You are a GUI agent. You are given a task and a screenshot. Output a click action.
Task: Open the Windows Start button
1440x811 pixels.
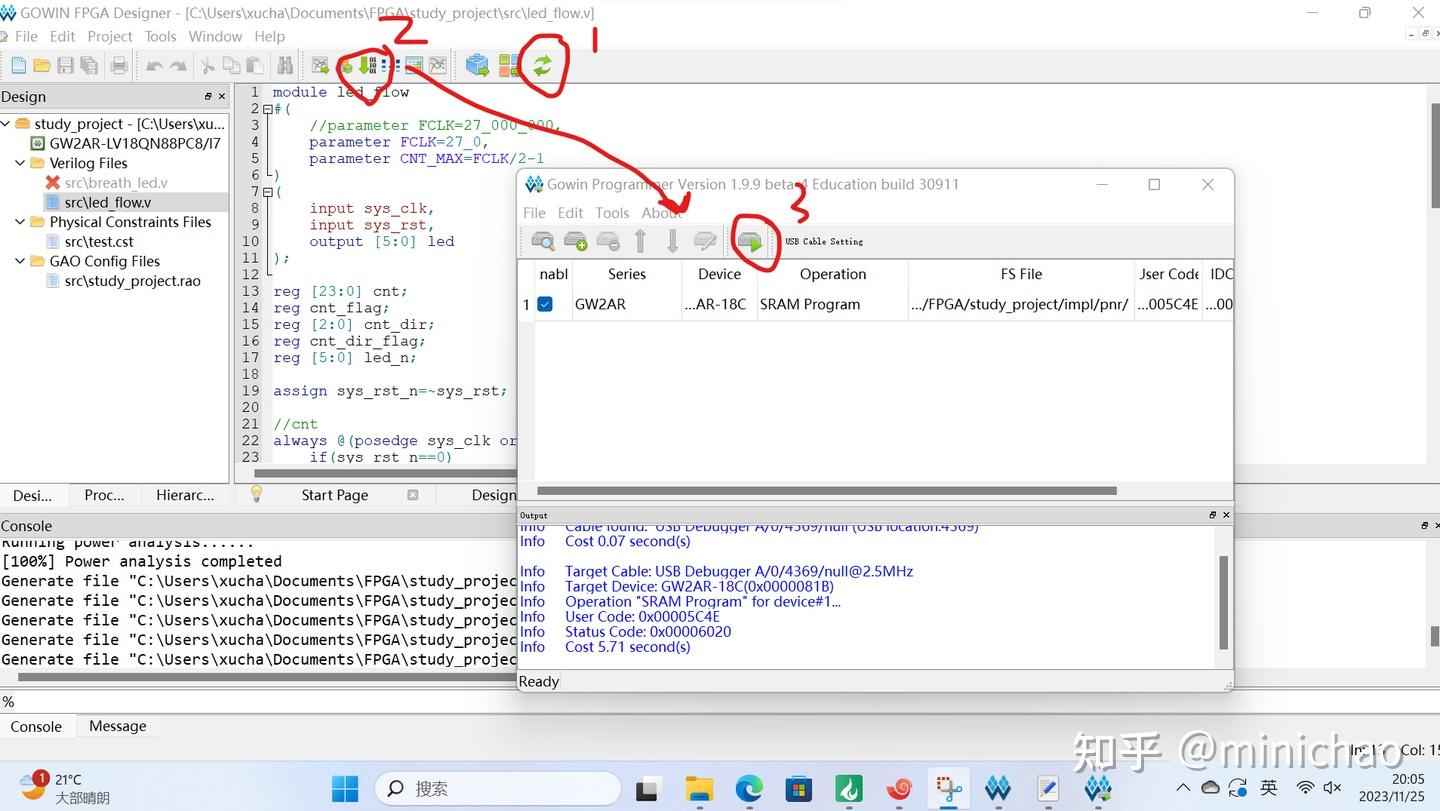pyautogui.click(x=345, y=788)
